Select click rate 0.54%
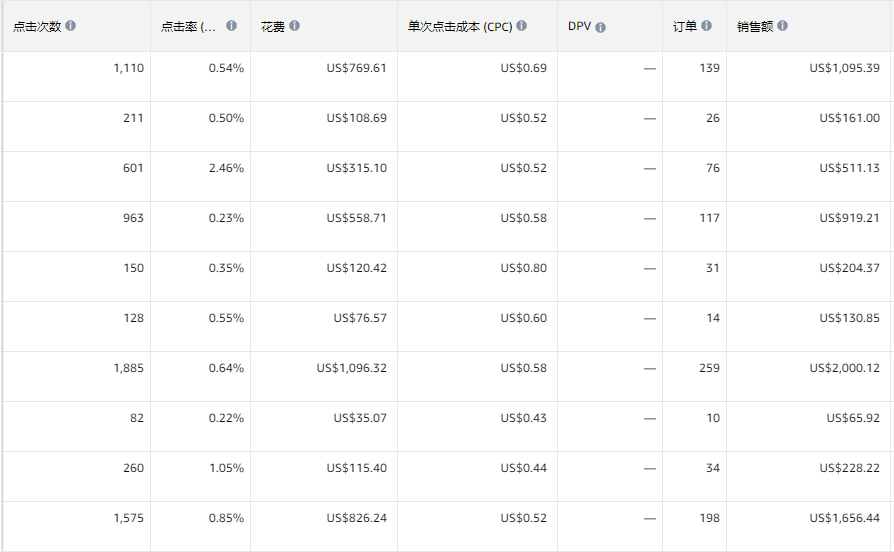This screenshot has width=894, height=552. point(226,68)
